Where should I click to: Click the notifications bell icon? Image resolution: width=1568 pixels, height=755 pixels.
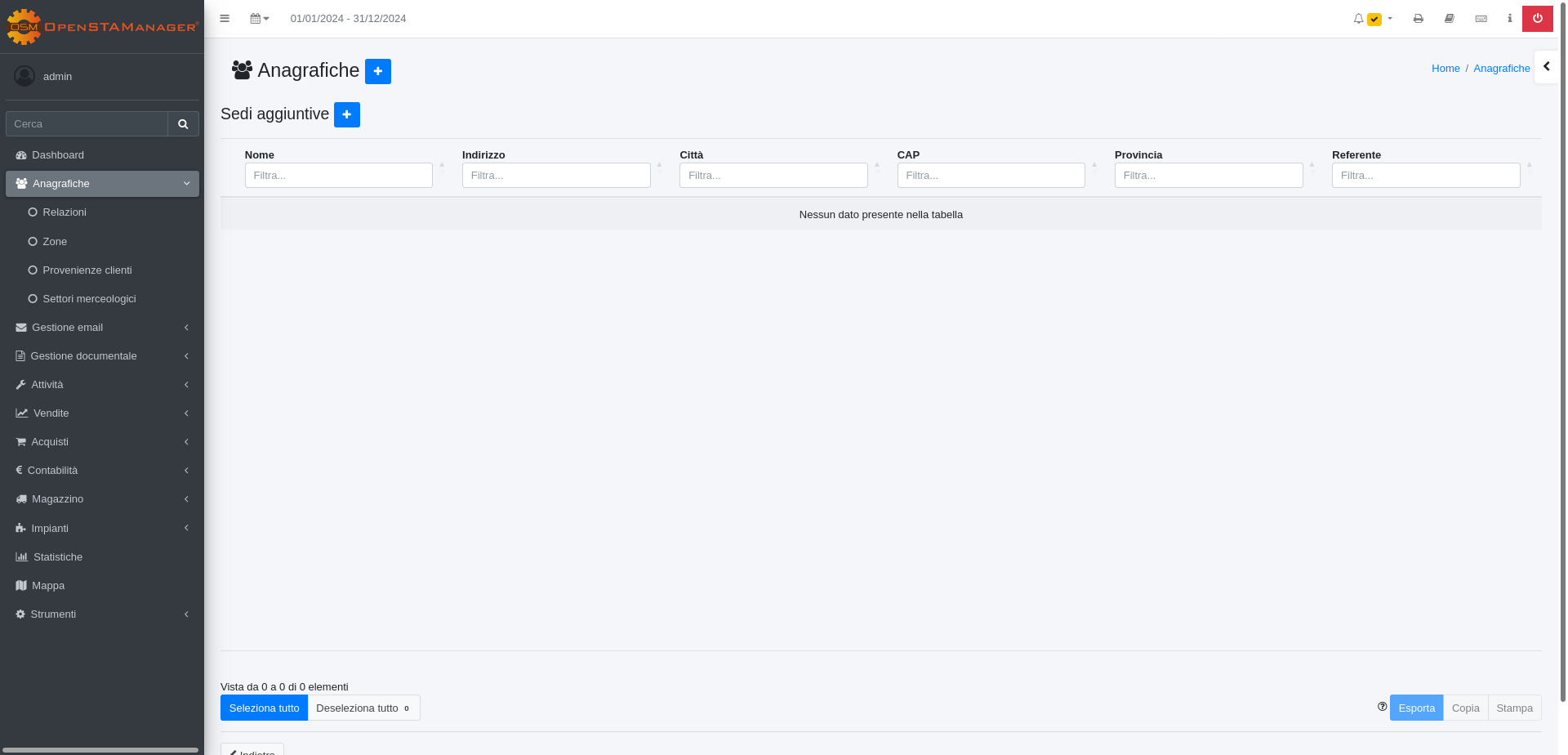1358,19
